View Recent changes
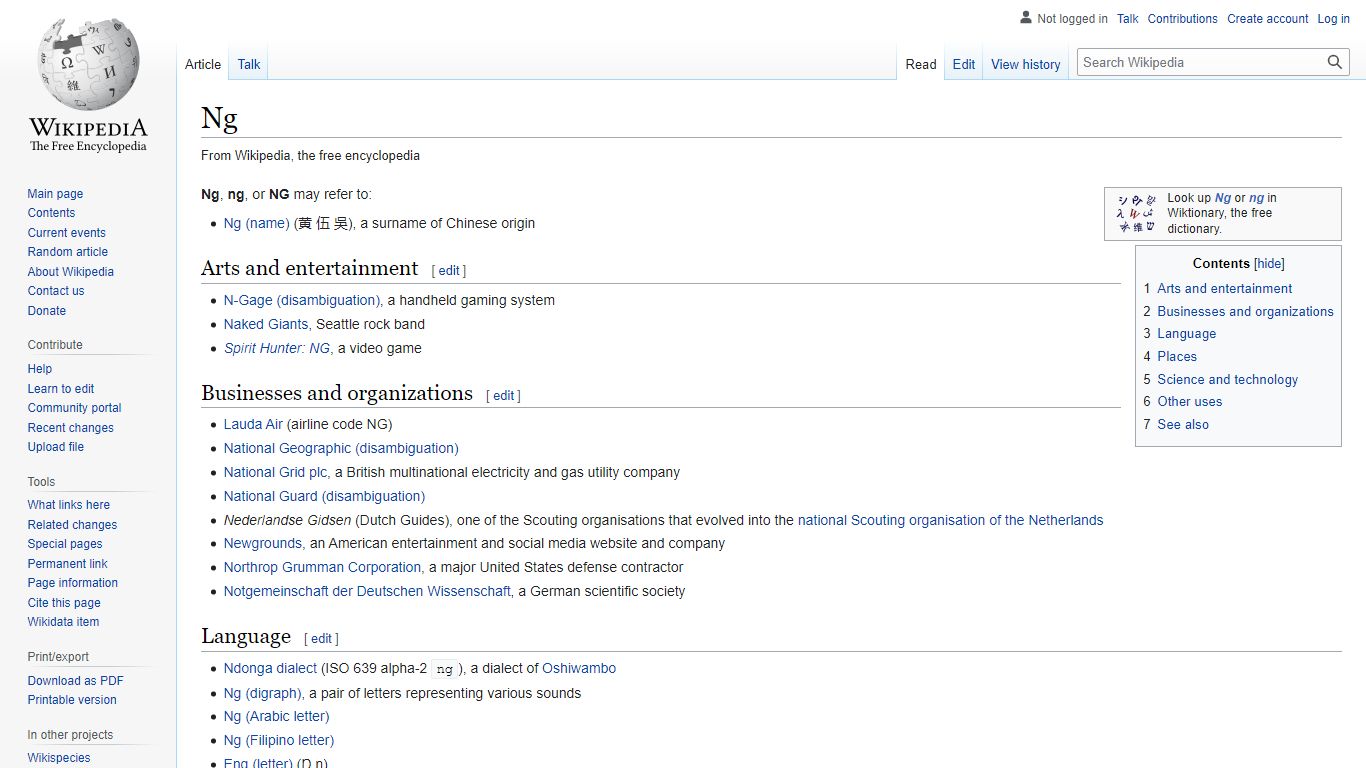Image resolution: width=1366 pixels, height=768 pixels. click(x=70, y=428)
